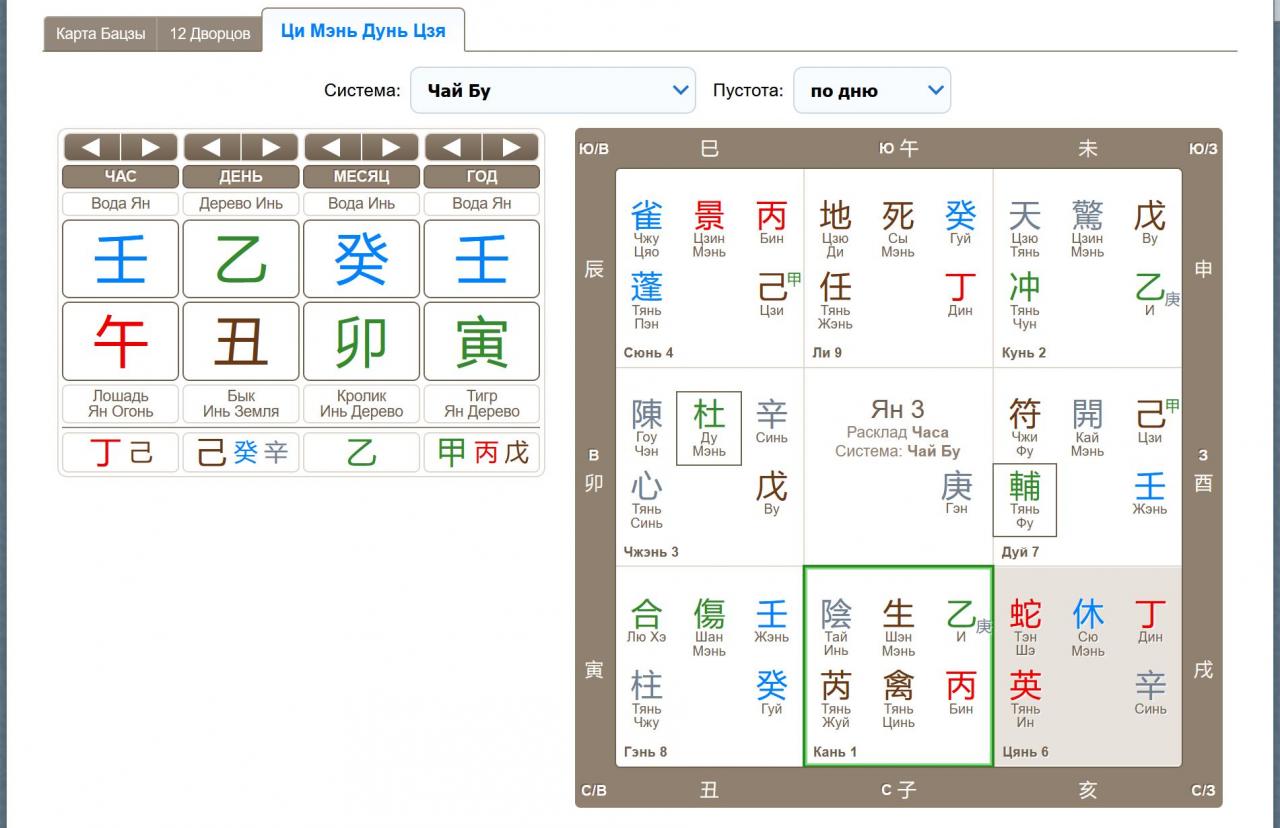
Task: Click previous arrow above ЧАС column
Action: click(x=91, y=148)
